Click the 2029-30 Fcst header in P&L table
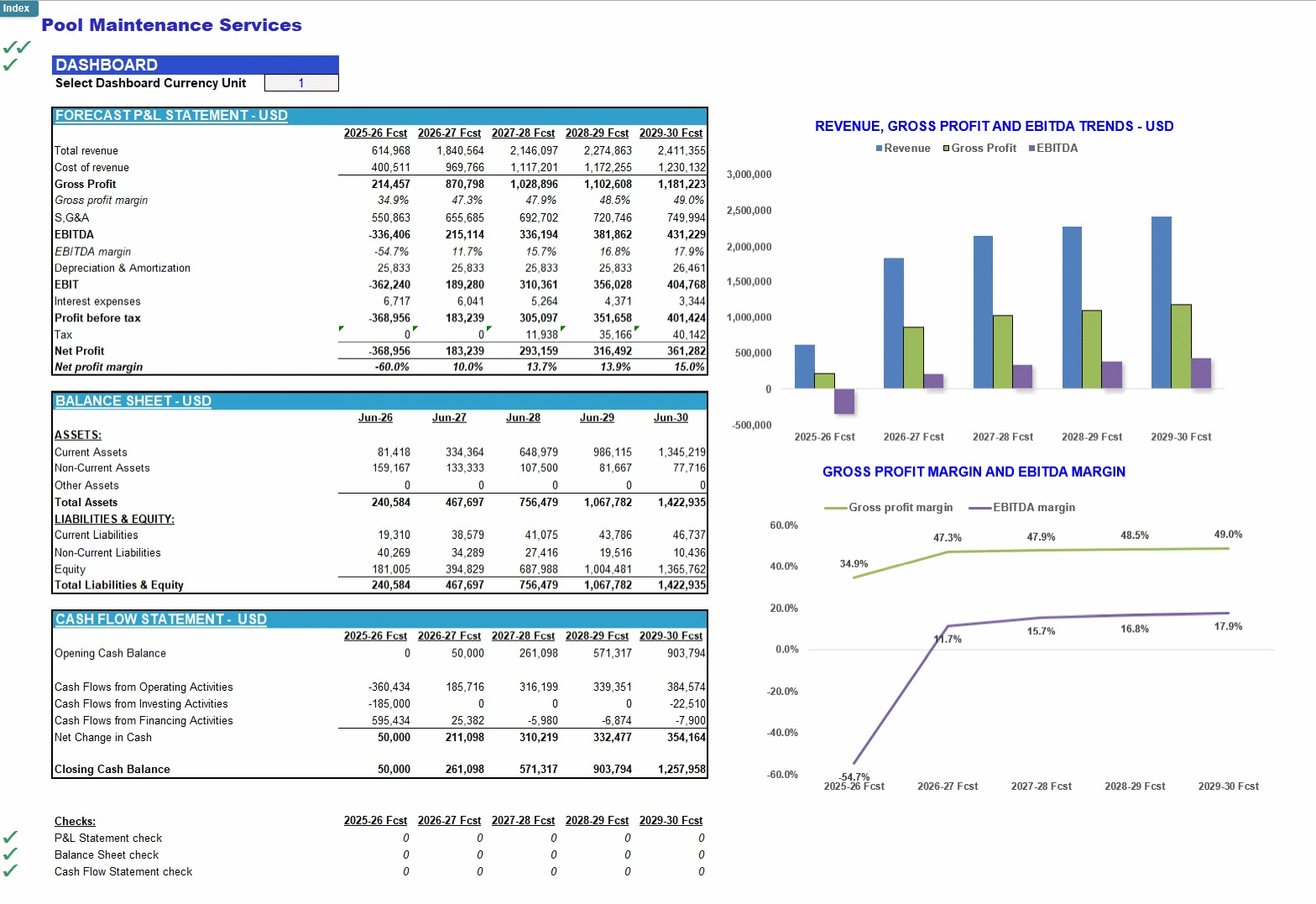The width and height of the screenshot is (1316, 904). (x=671, y=133)
